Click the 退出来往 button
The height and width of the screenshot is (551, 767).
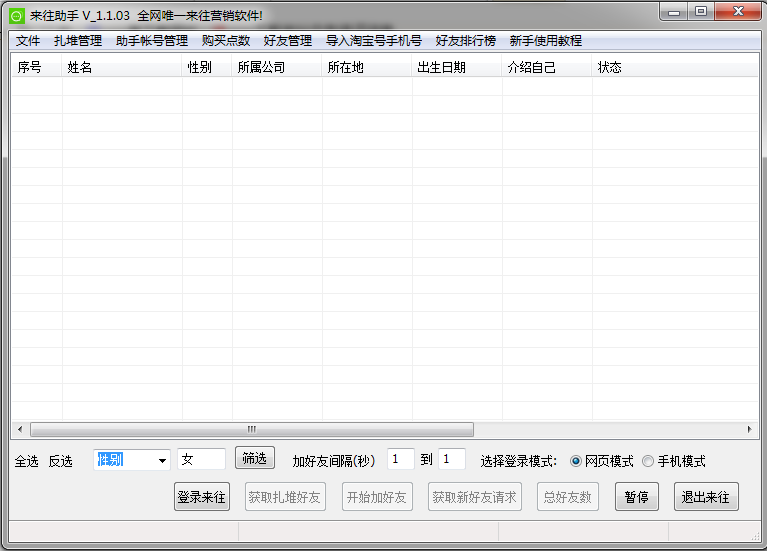tap(705, 497)
